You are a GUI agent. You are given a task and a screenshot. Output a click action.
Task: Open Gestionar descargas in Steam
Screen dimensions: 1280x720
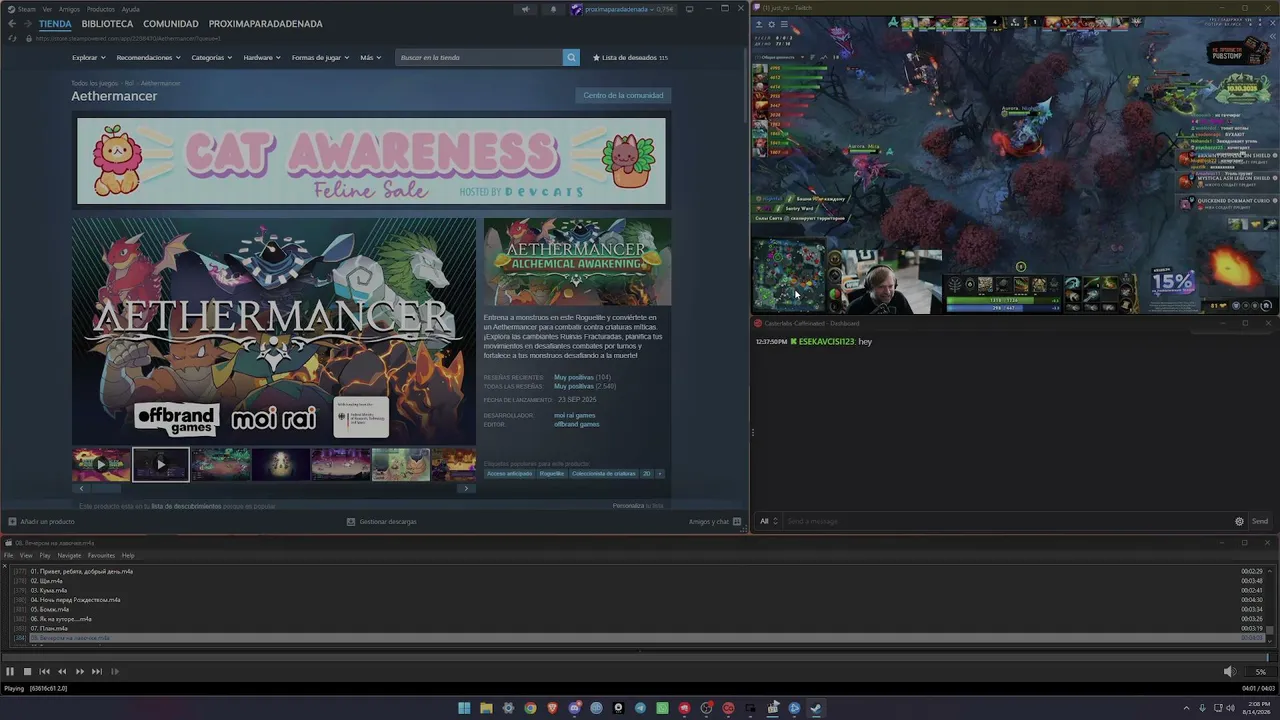[381, 521]
